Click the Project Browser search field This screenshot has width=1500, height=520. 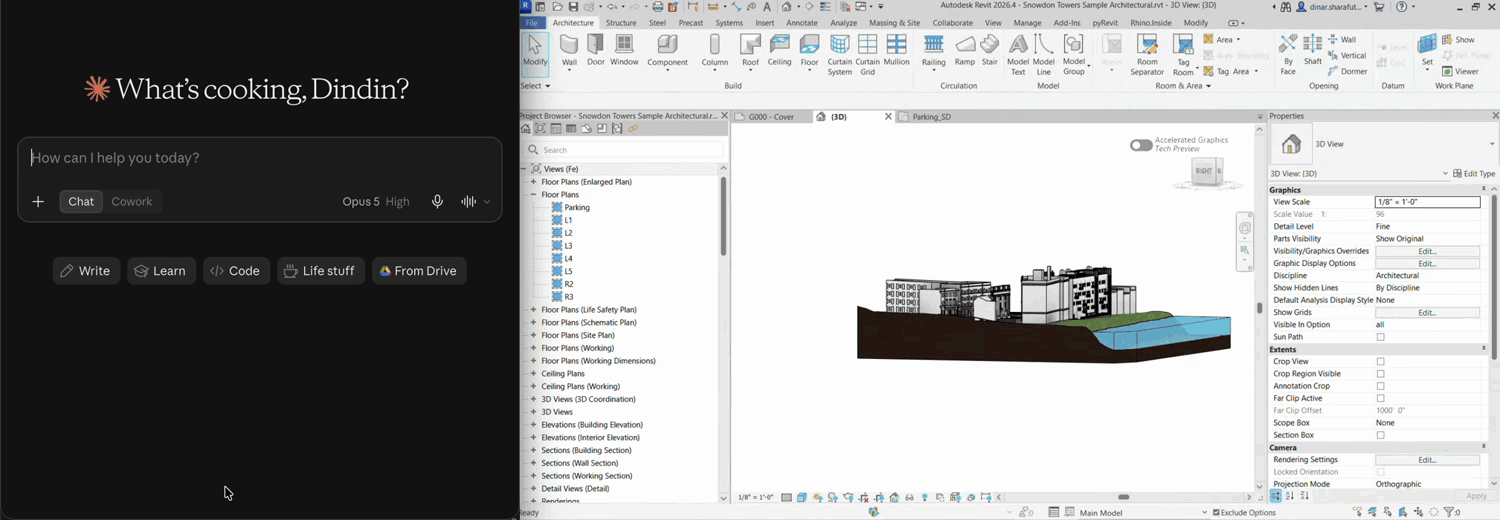point(624,150)
